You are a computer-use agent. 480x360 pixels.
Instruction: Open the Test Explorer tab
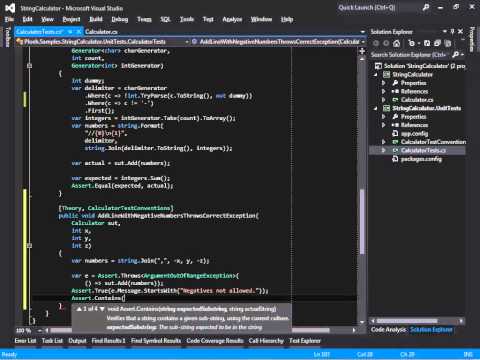point(305,341)
